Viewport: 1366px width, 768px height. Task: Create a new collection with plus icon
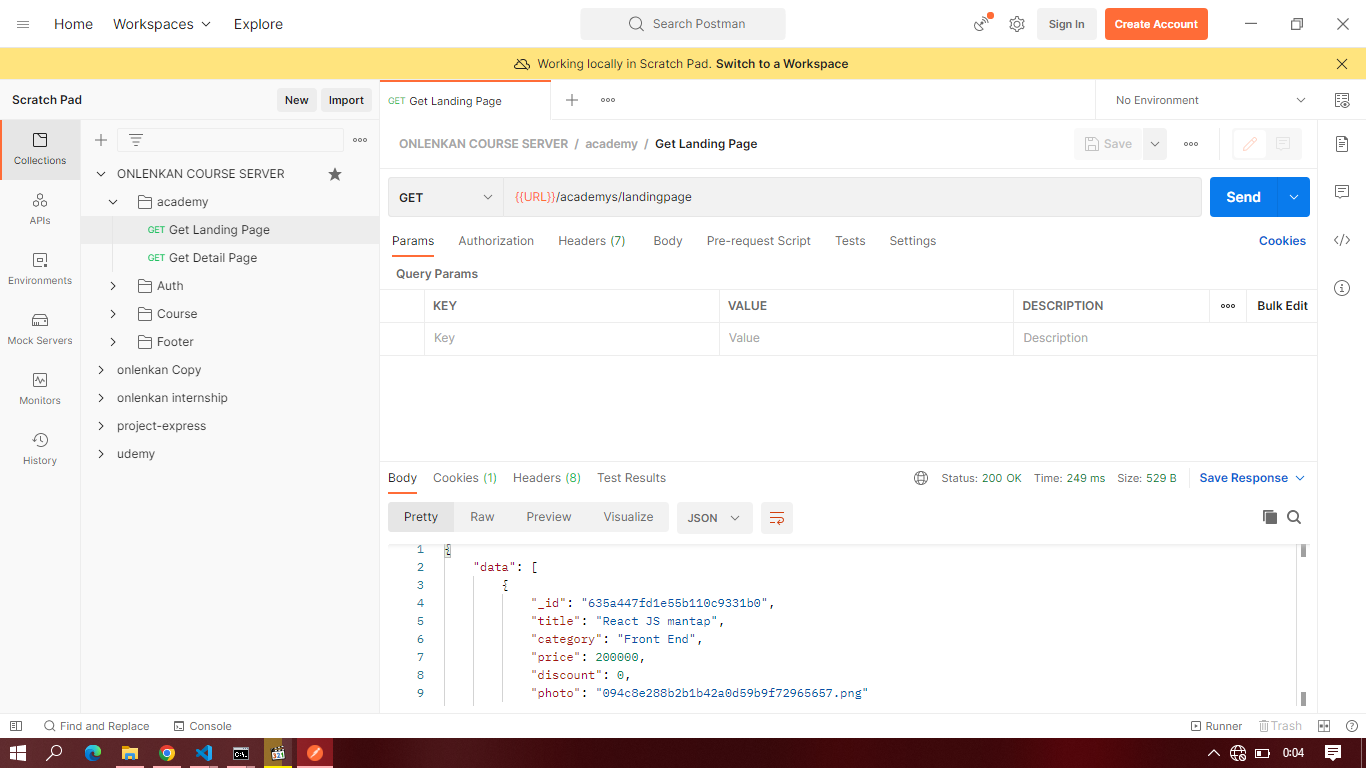pos(100,140)
